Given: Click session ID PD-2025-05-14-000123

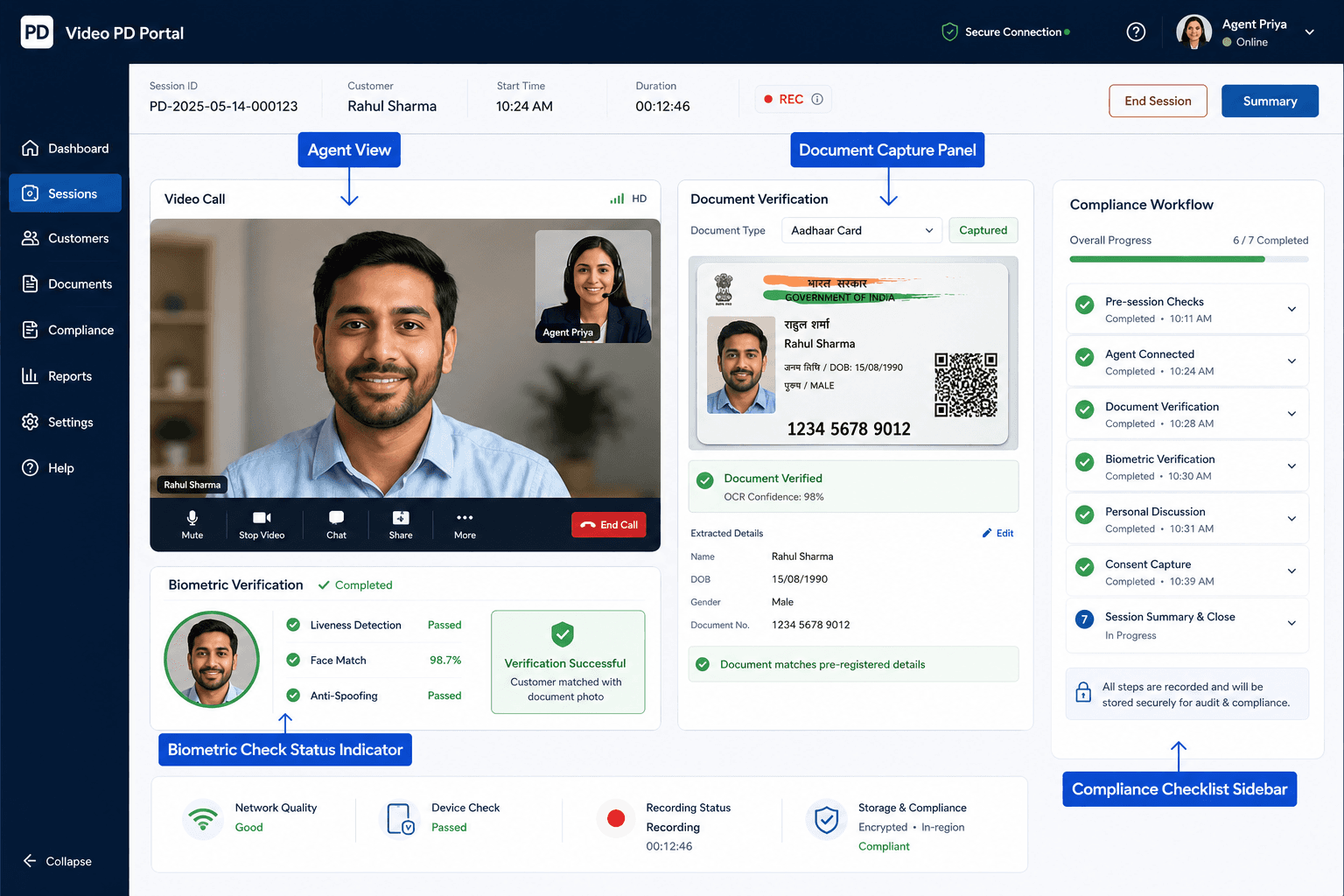Looking at the screenshot, I should pyautogui.click(x=223, y=106).
